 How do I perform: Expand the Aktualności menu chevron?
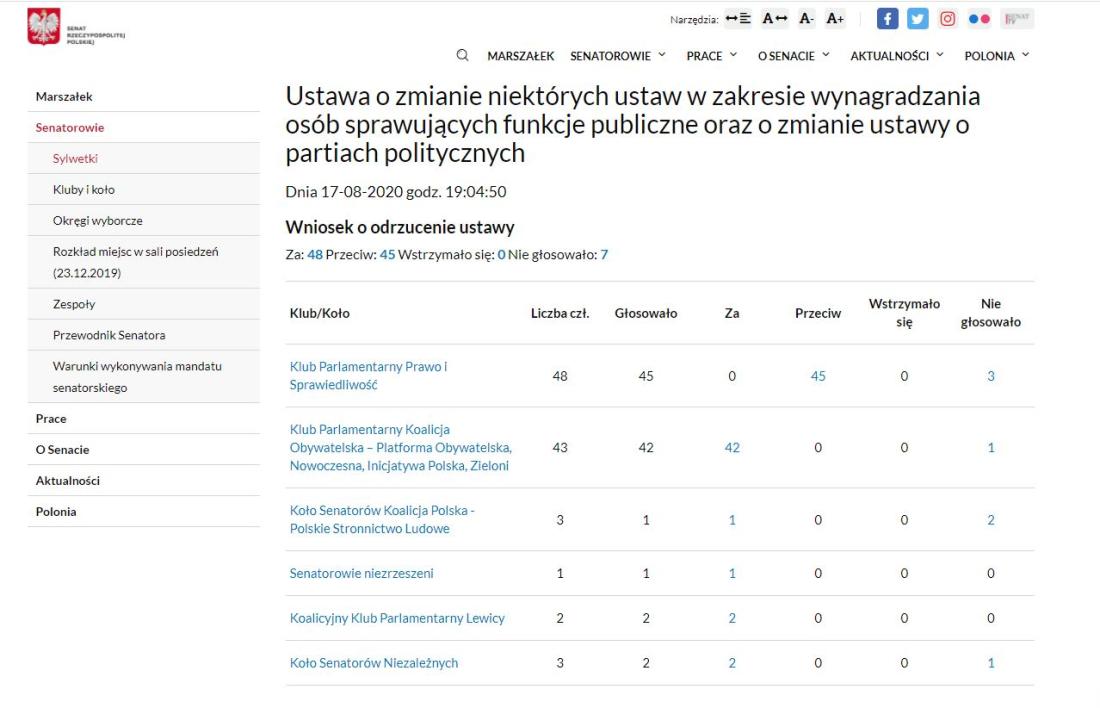(940, 55)
